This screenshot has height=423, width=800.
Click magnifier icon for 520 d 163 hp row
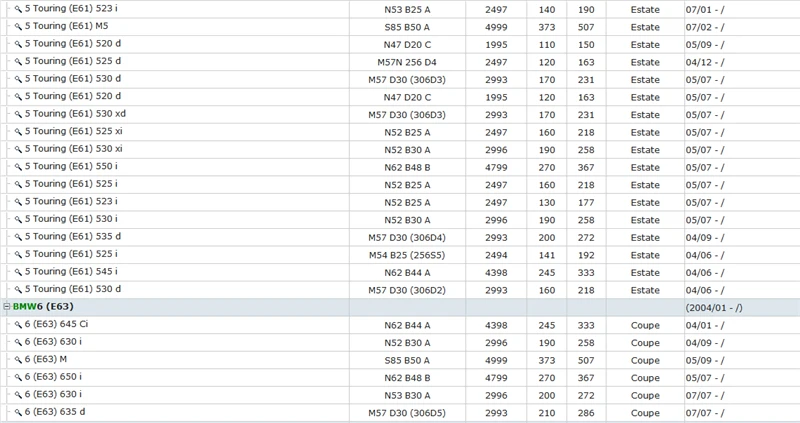click(x=18, y=96)
